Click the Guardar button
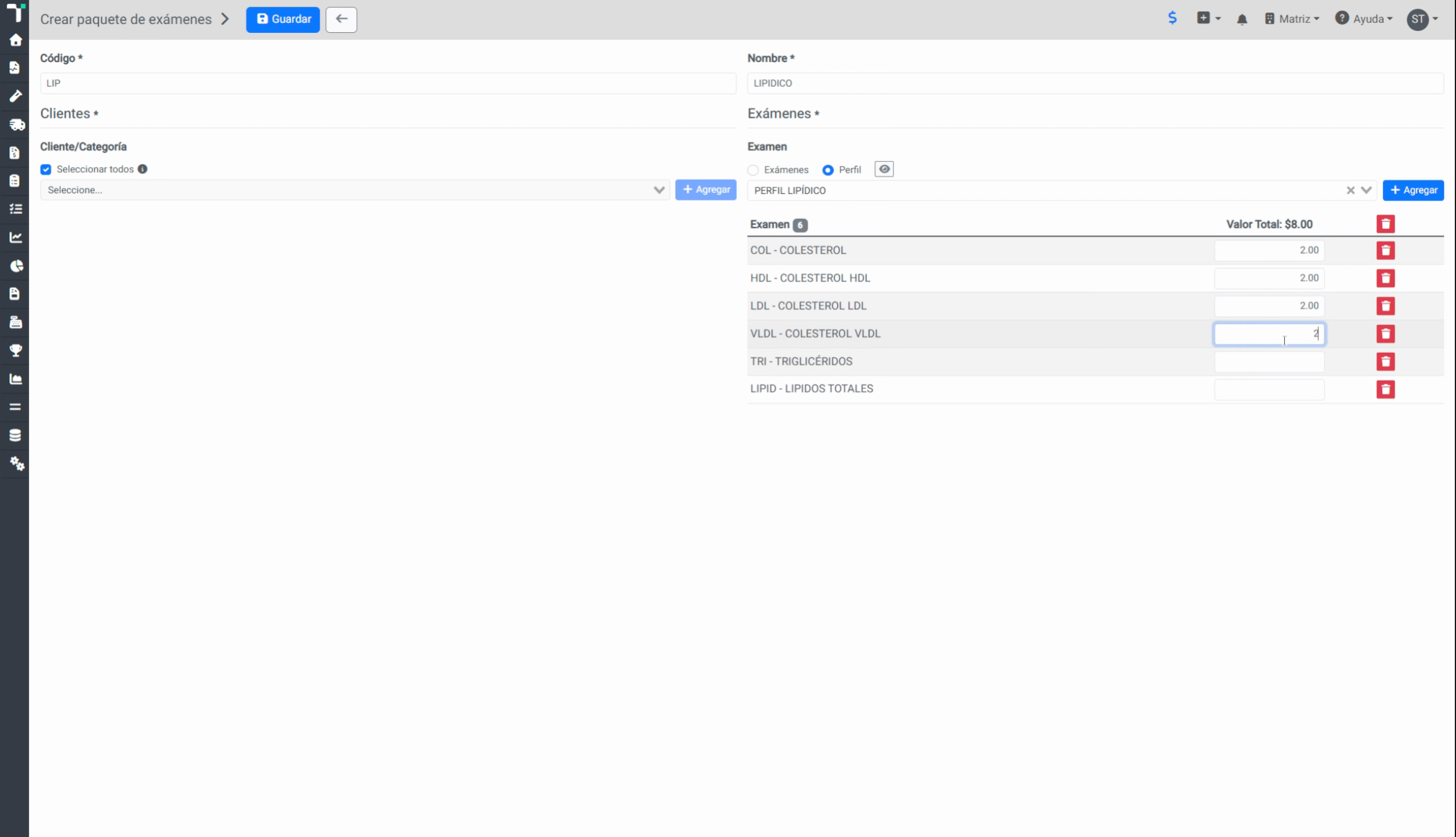Screen dimensions: 1456x837 pyautogui.click(x=283, y=19)
